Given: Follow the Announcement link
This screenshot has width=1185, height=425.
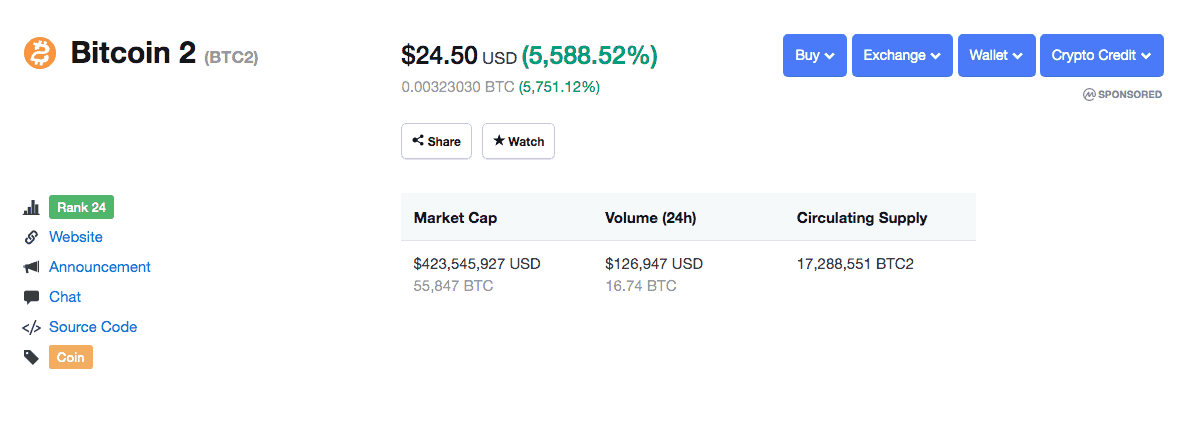Looking at the screenshot, I should click(100, 267).
